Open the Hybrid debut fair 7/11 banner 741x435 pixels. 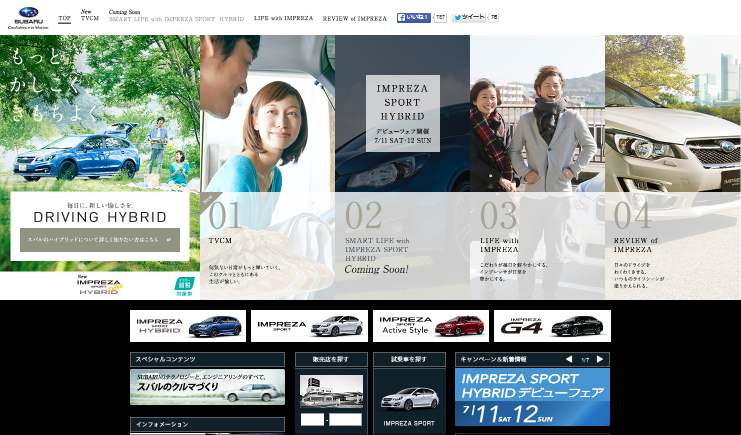click(x=532, y=397)
